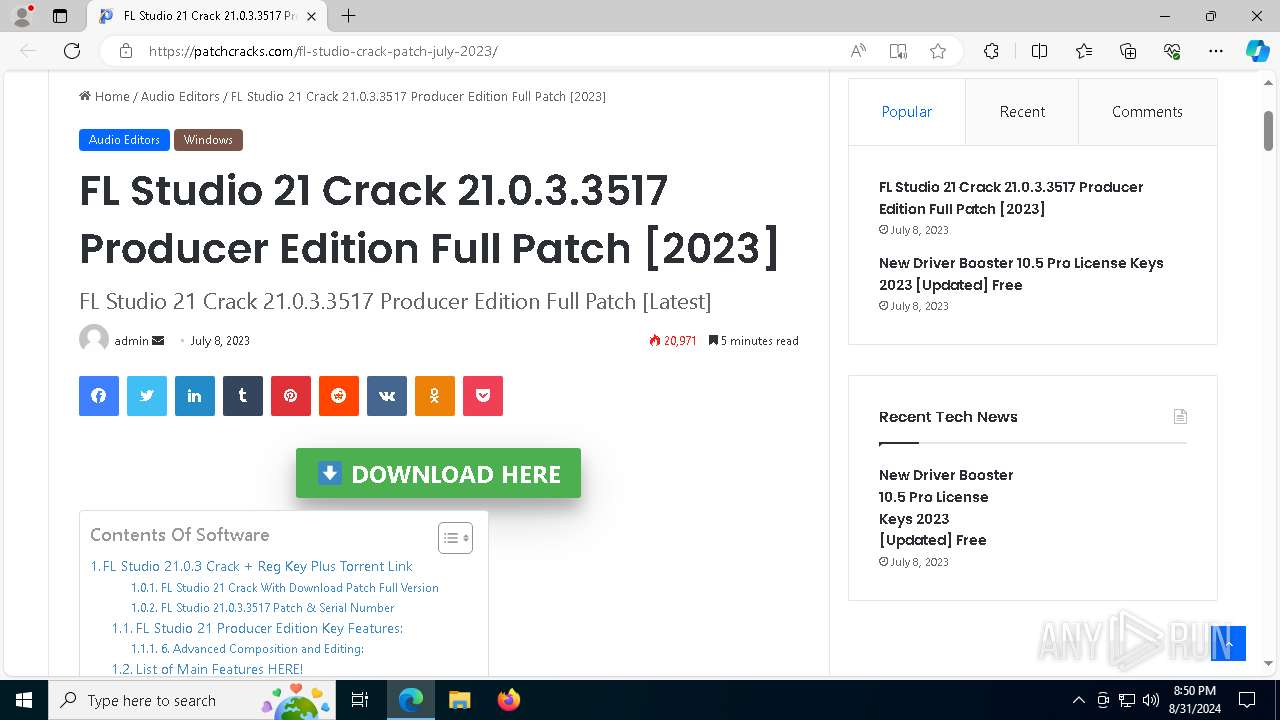The image size is (1280, 720).
Task: Open the browser profile icon
Action: coord(22,16)
